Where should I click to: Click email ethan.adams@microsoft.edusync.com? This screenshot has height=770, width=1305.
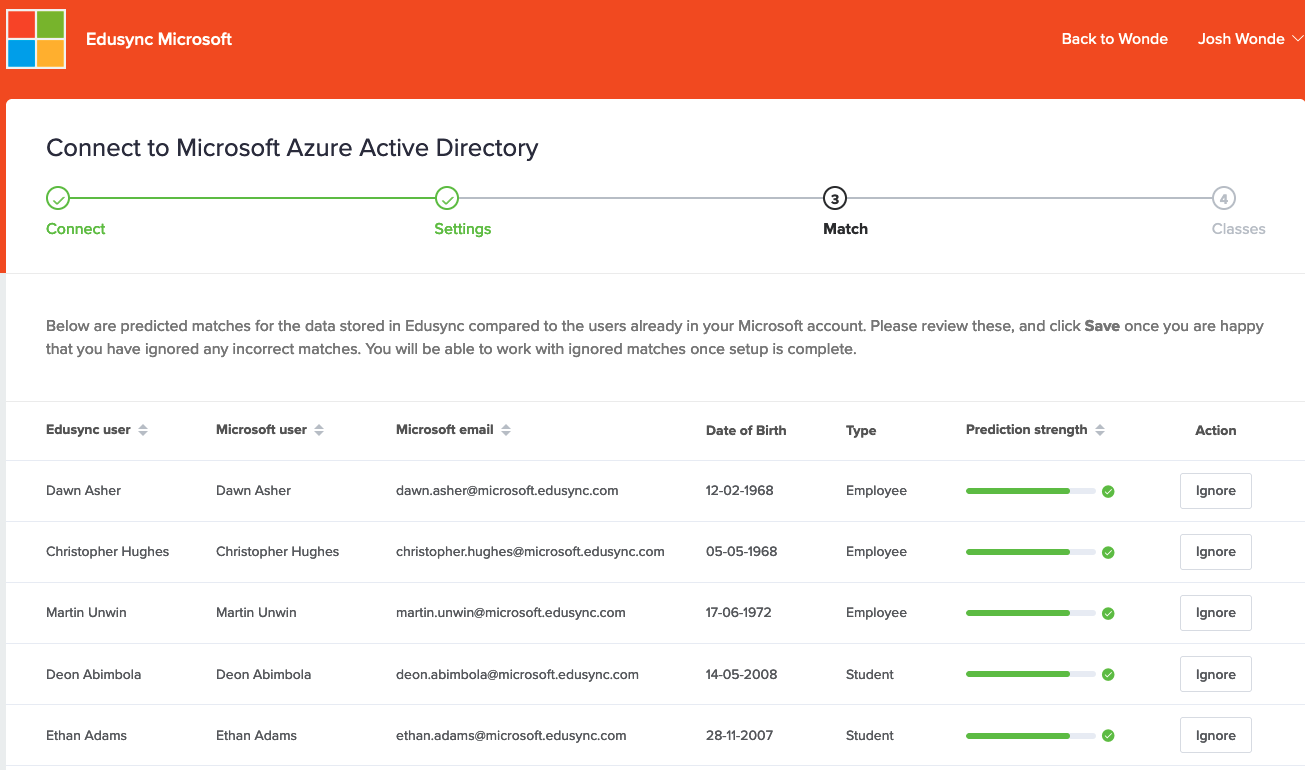click(511, 736)
